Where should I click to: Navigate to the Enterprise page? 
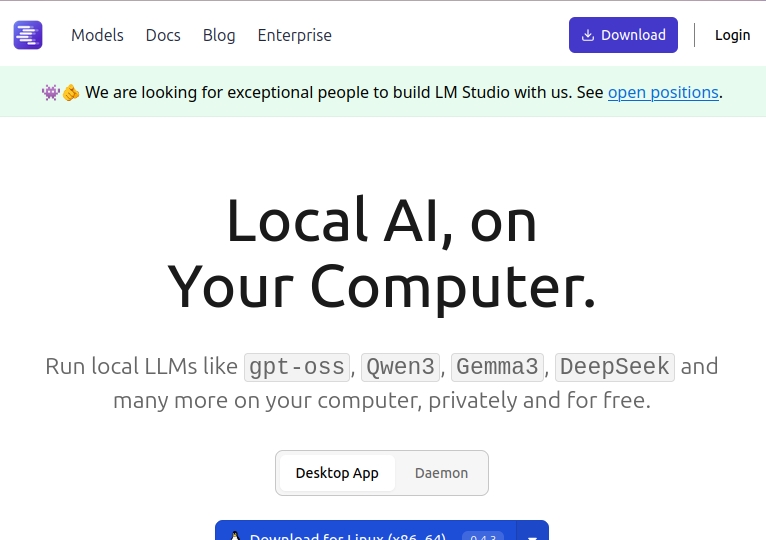294,35
